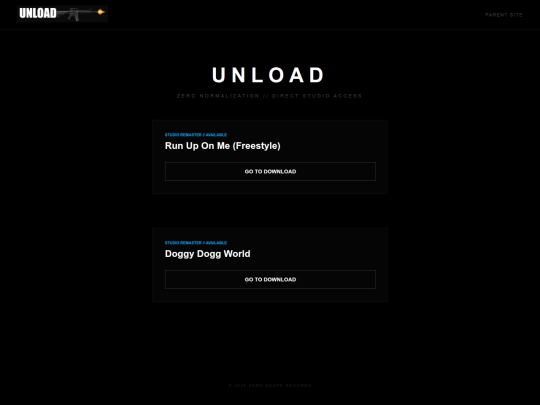This screenshot has height=405, width=540.
Task: Click the Studio Remaster label above Run Up On Me
Action: click(x=196, y=135)
